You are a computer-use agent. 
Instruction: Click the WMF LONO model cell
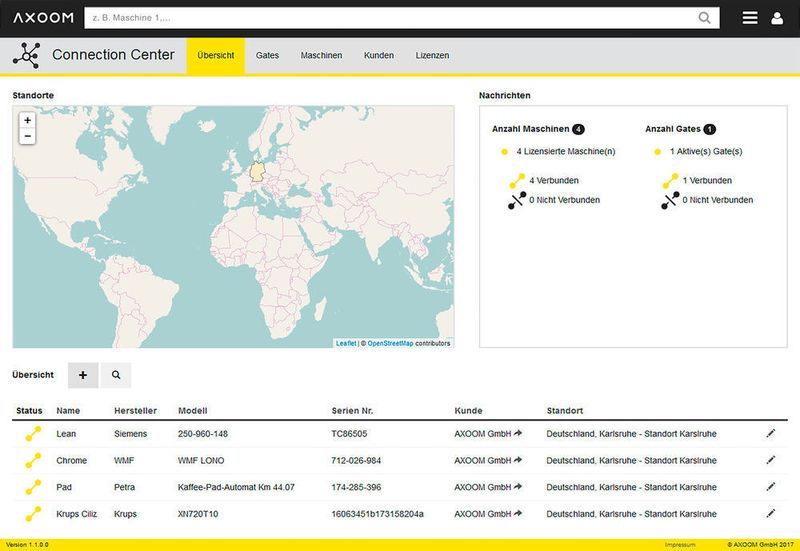(201, 460)
